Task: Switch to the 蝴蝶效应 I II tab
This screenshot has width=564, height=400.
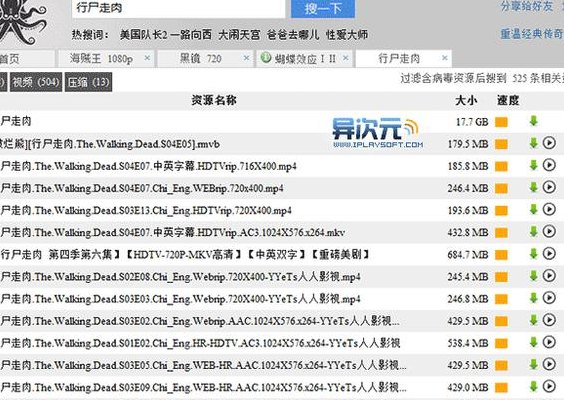Action: 305,58
